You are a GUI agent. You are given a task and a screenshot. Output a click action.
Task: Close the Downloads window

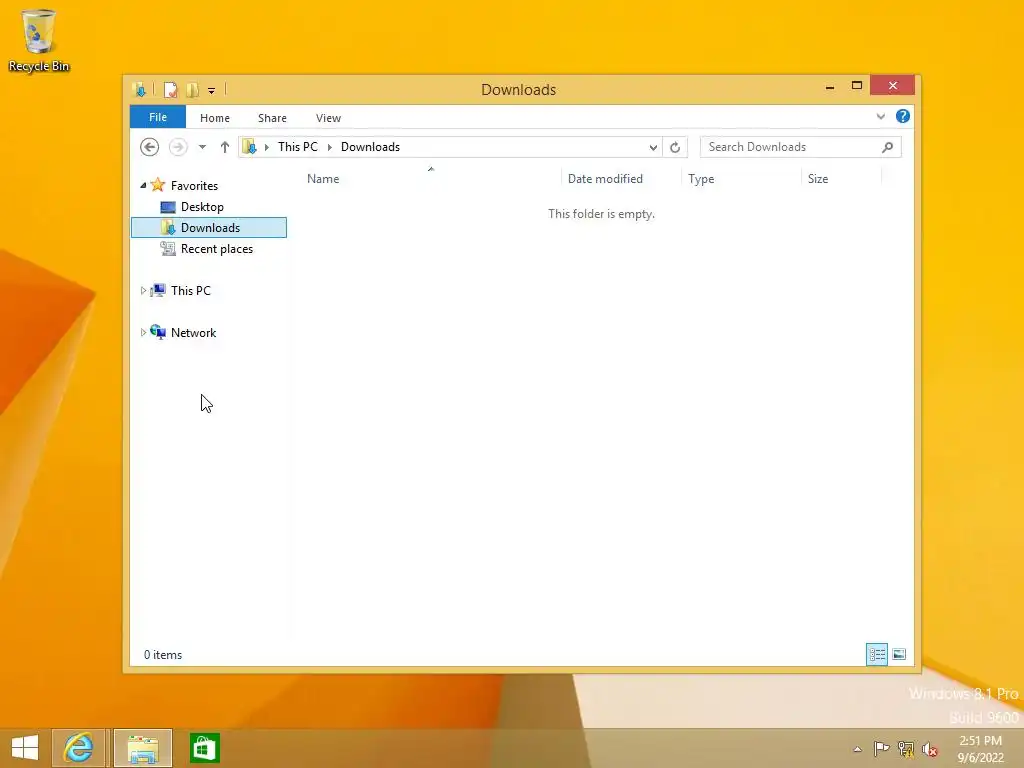click(x=893, y=86)
